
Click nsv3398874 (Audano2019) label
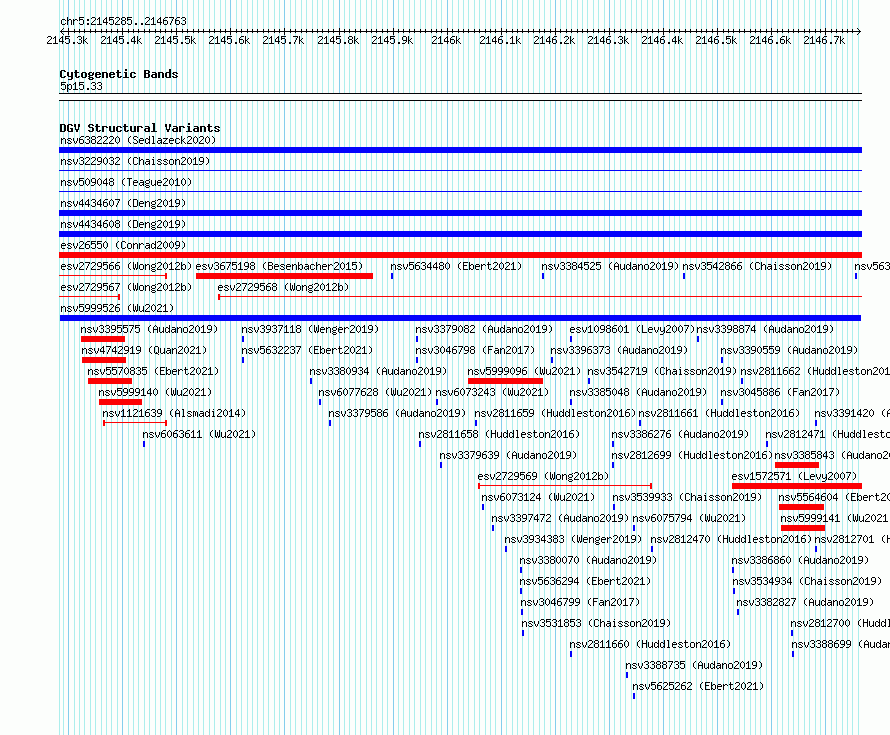click(766, 329)
